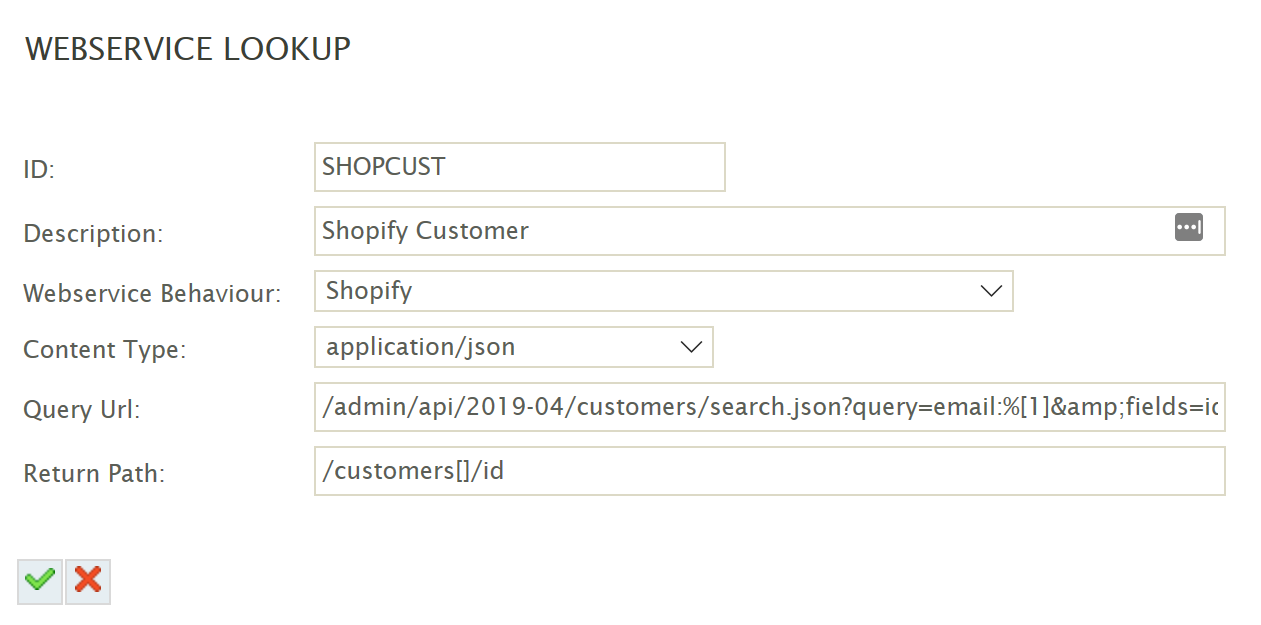Screen dimensions: 1261x625
Task: Click the 'Query Url:' label
Action: [x=82, y=410]
